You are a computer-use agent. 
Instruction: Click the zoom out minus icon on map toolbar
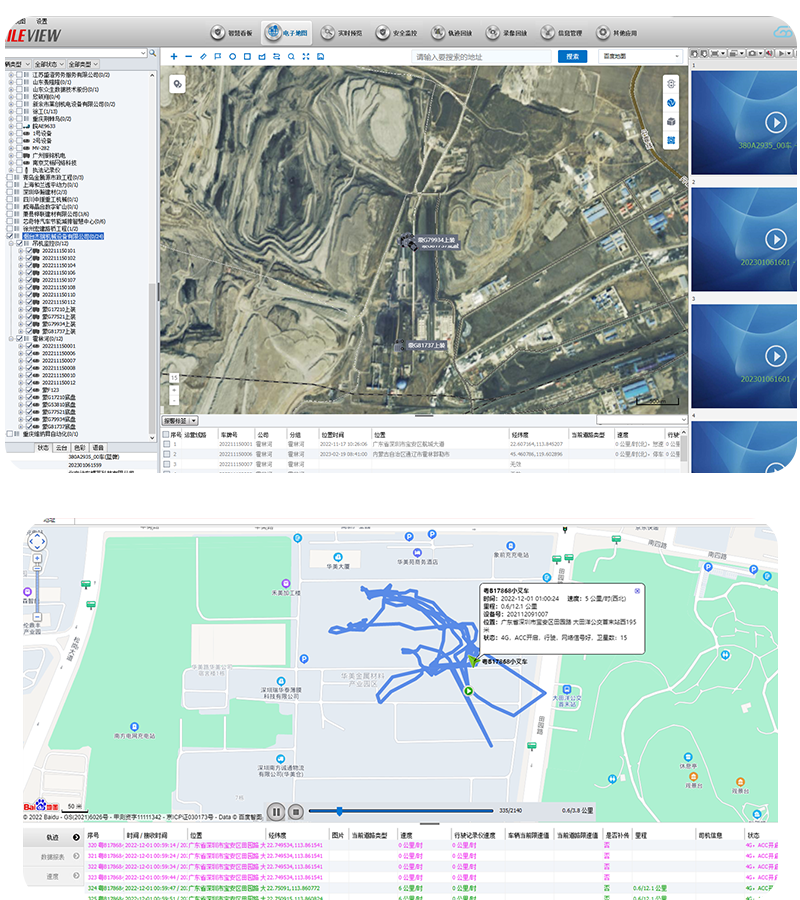tap(189, 57)
